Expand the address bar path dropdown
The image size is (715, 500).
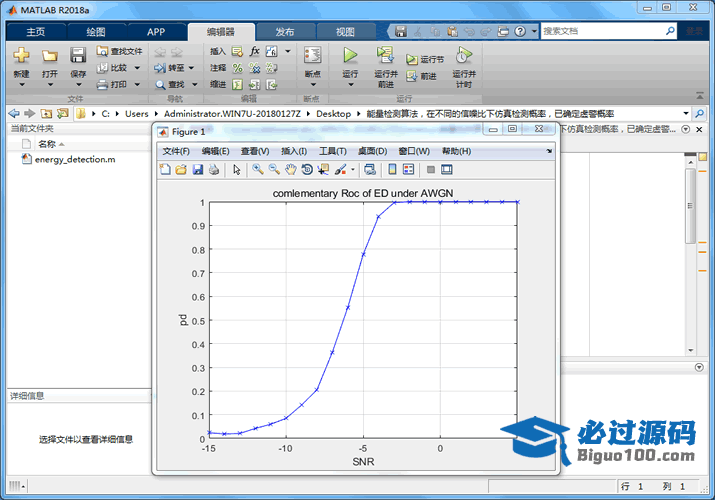[685, 114]
